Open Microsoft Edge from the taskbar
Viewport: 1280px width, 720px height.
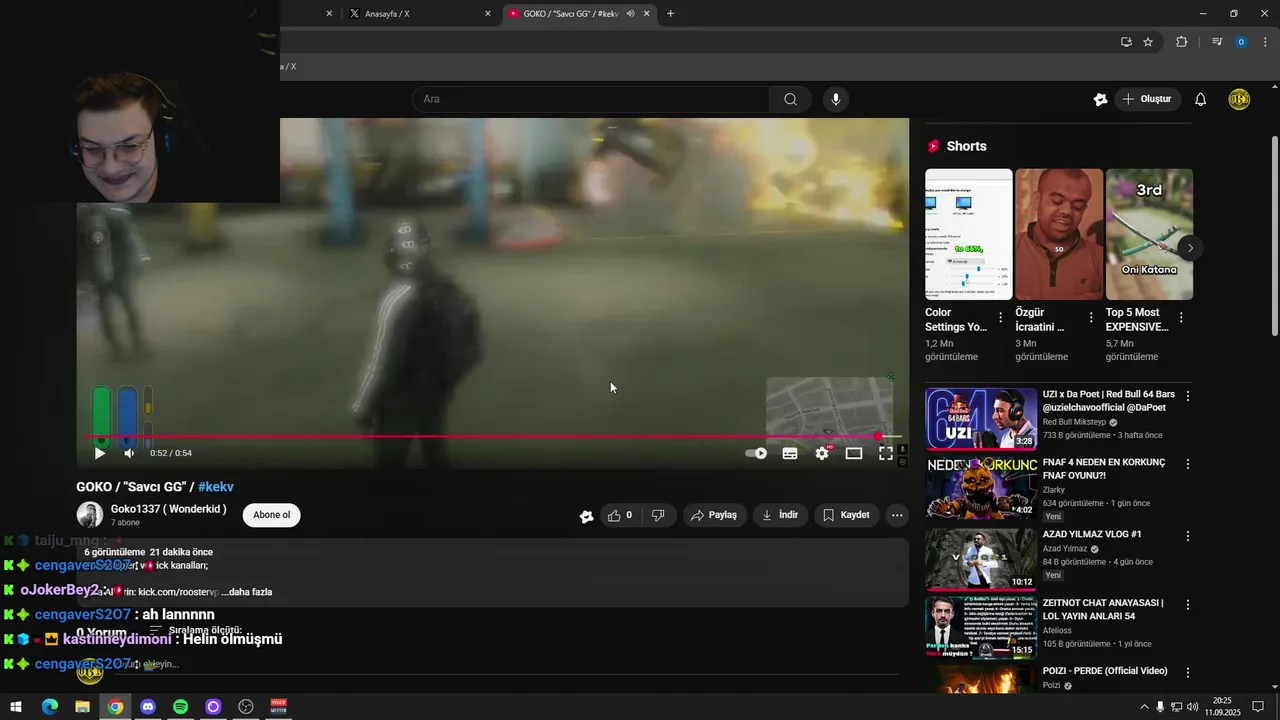tap(50, 707)
